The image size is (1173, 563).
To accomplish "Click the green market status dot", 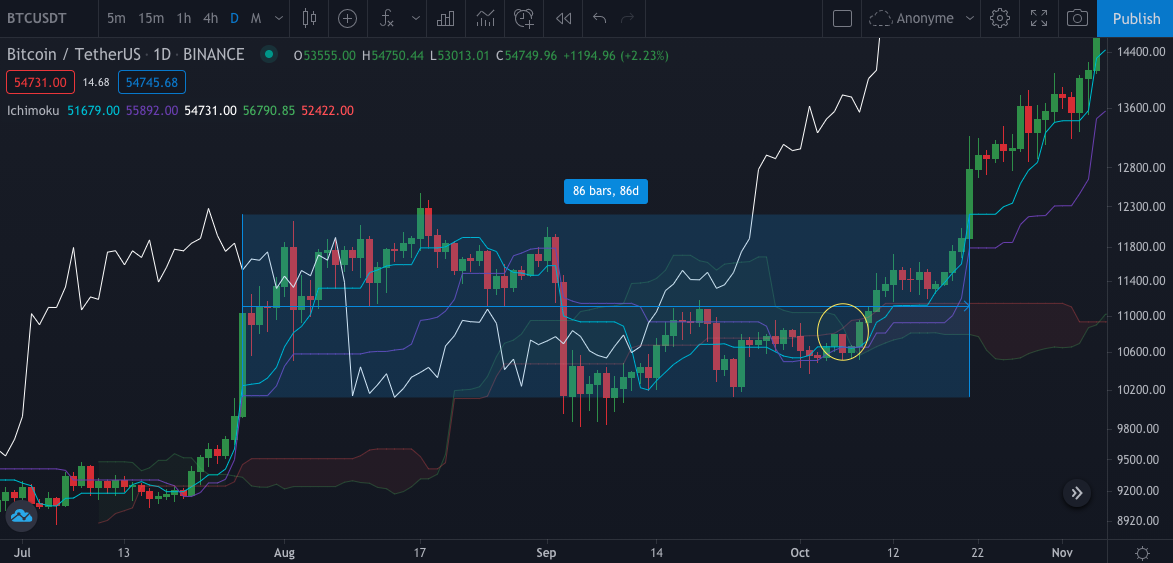I will tap(269, 55).
